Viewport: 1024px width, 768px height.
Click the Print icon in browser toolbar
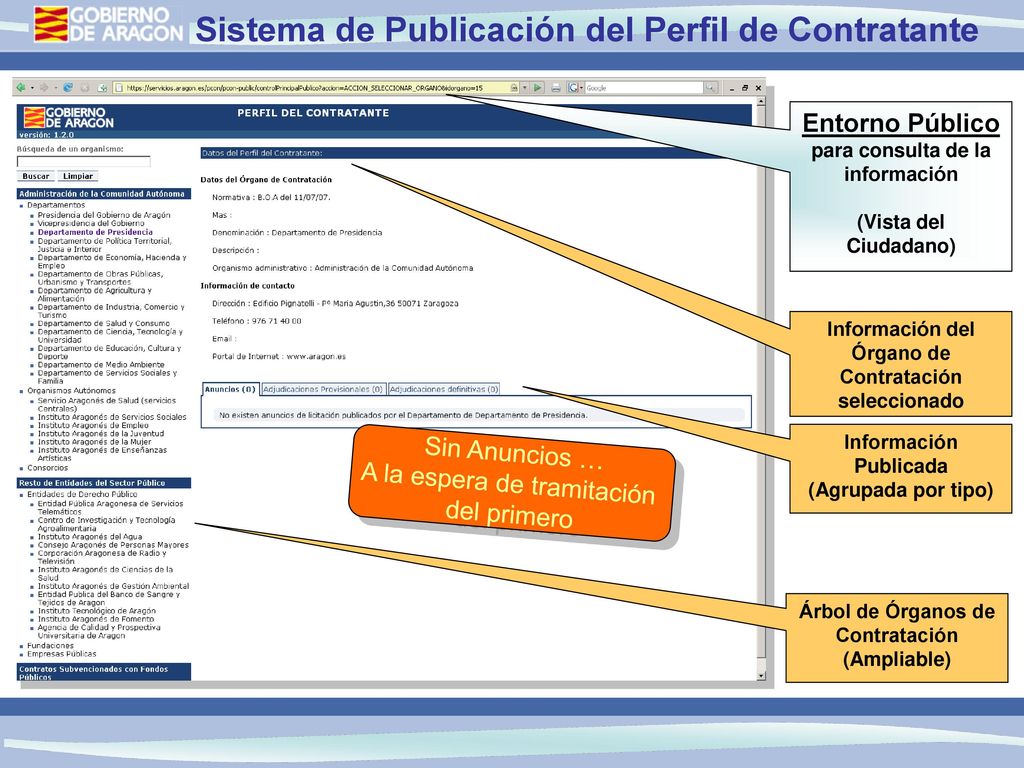click(556, 88)
